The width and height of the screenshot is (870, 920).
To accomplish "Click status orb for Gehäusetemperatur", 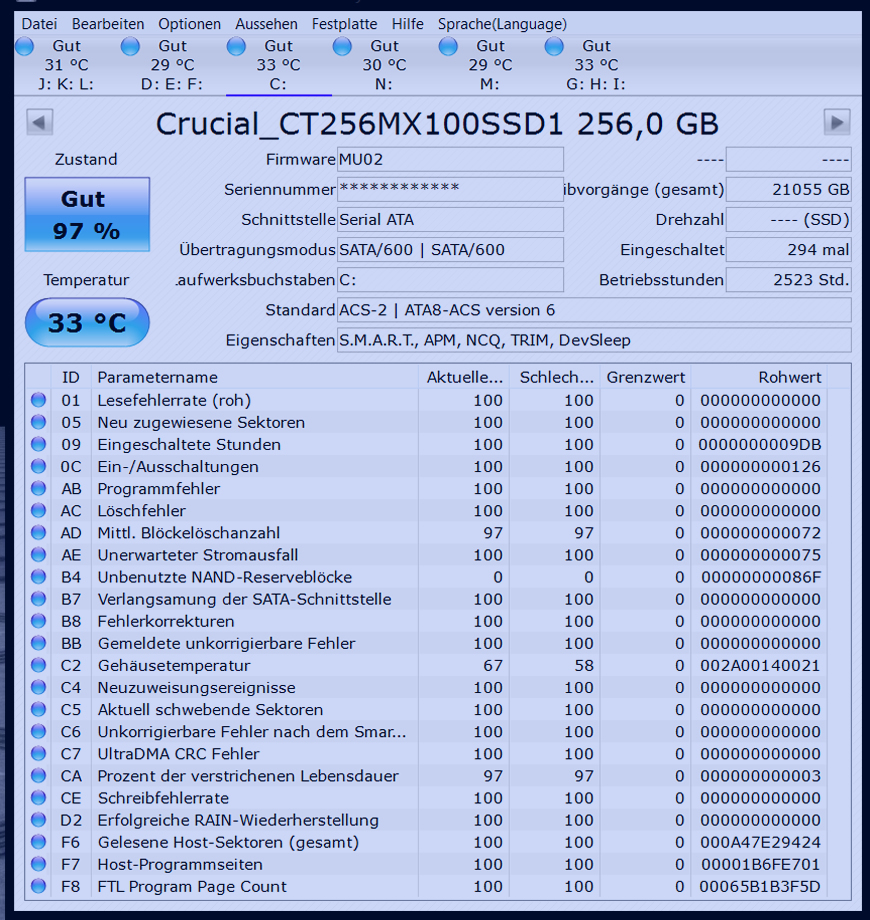I will click(39, 665).
